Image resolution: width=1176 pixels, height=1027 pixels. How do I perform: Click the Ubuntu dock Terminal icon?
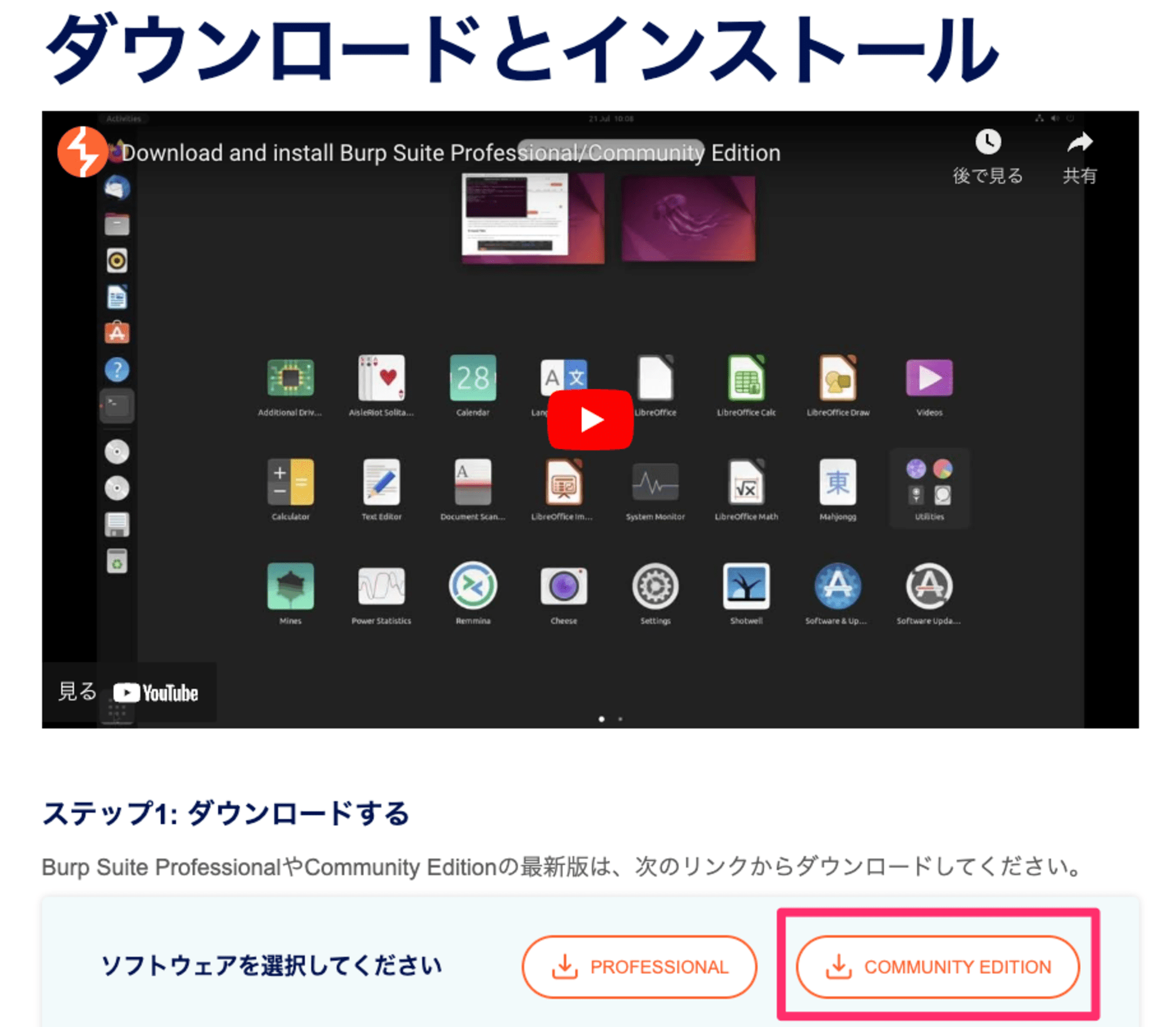[x=117, y=406]
